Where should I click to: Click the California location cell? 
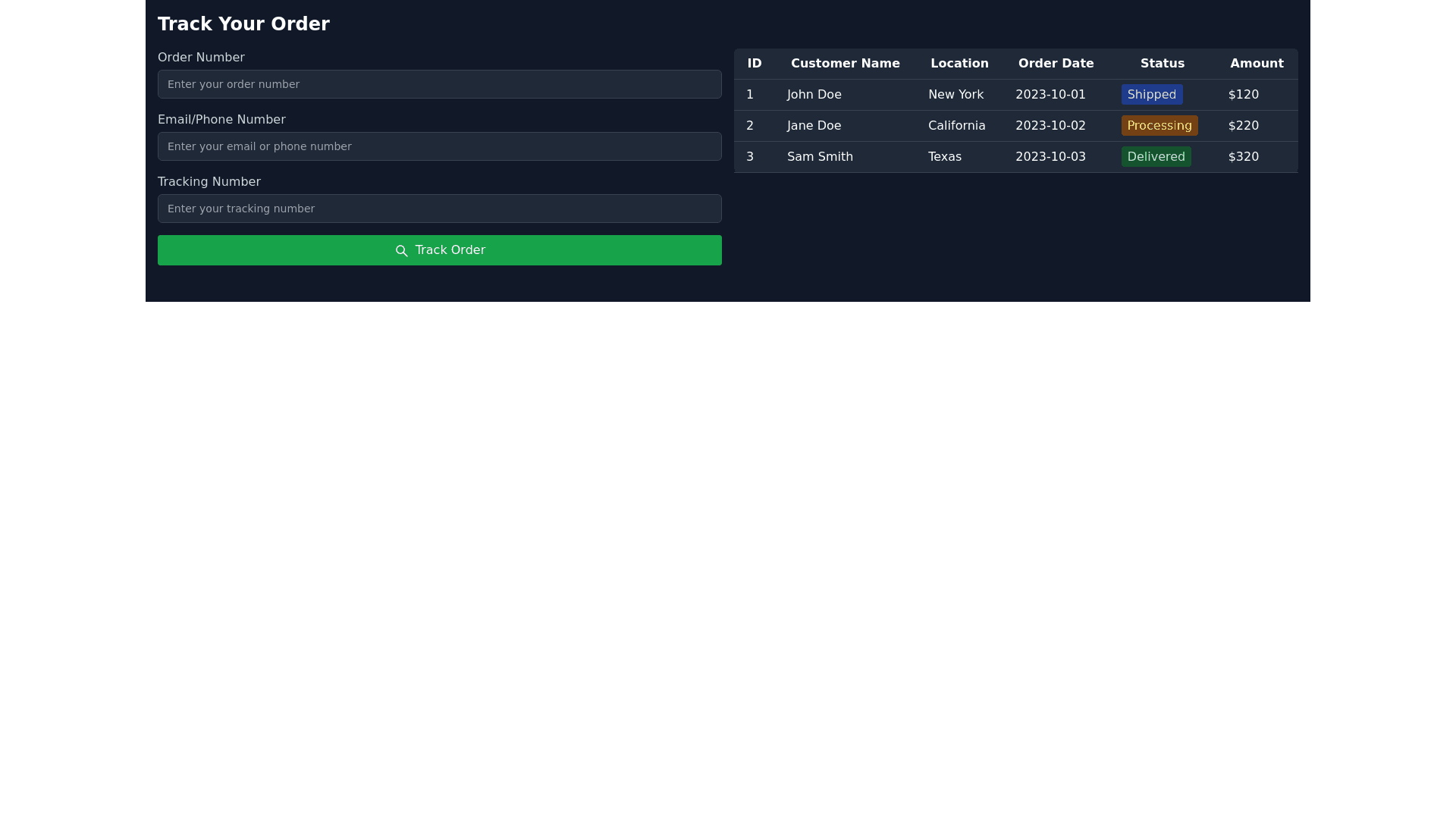[x=956, y=126]
